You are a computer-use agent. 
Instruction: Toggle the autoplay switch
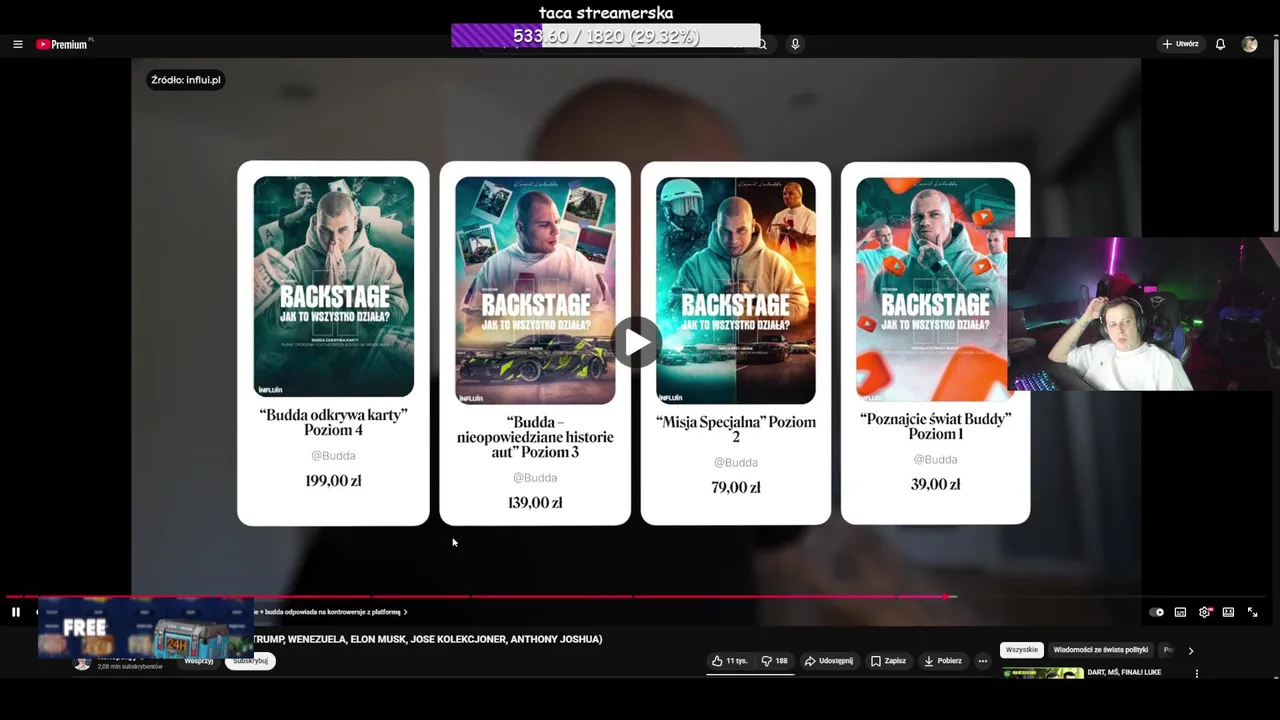(x=1157, y=612)
